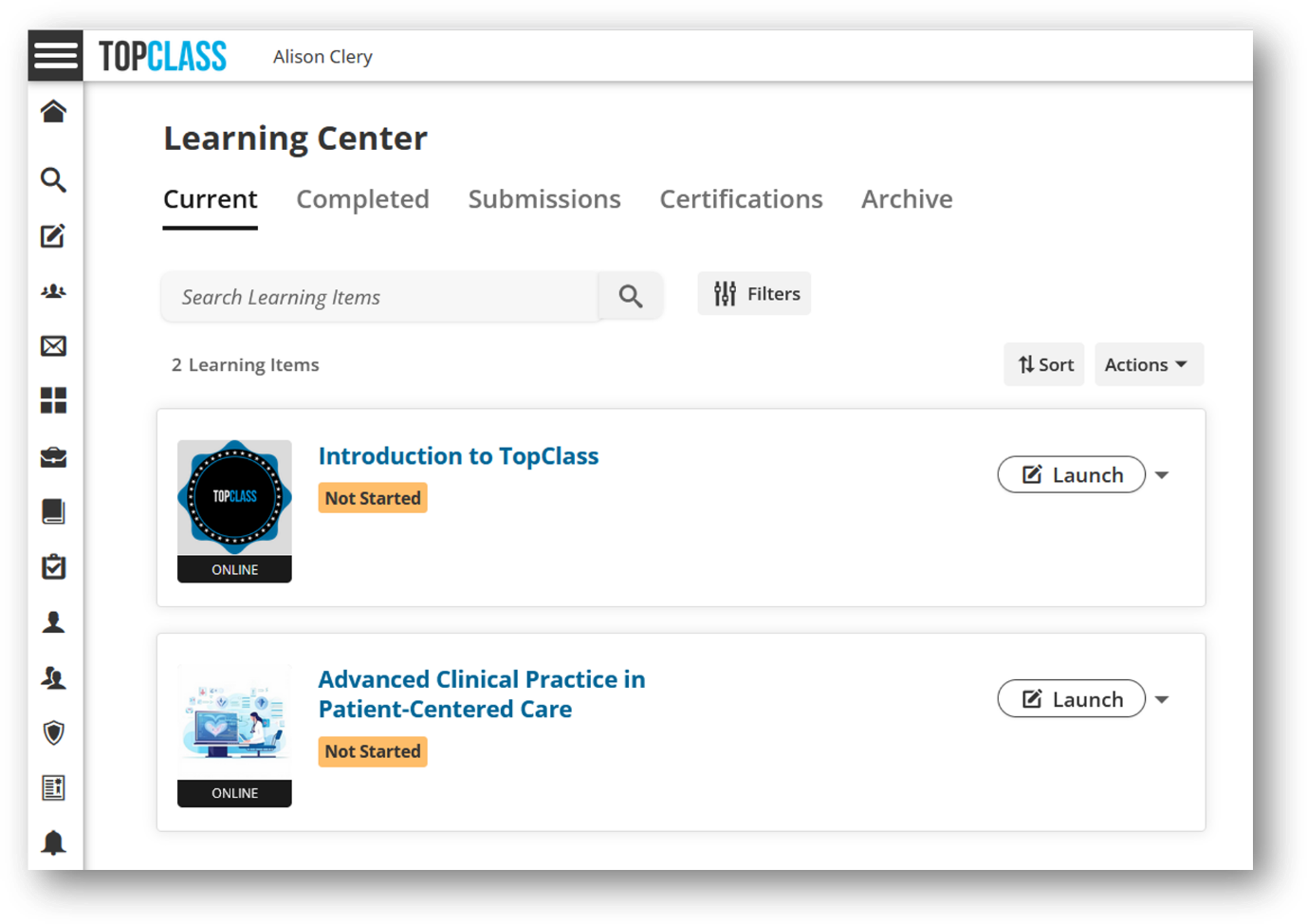Go to Home via sidebar house icon
1307x924 pixels.
54,112
